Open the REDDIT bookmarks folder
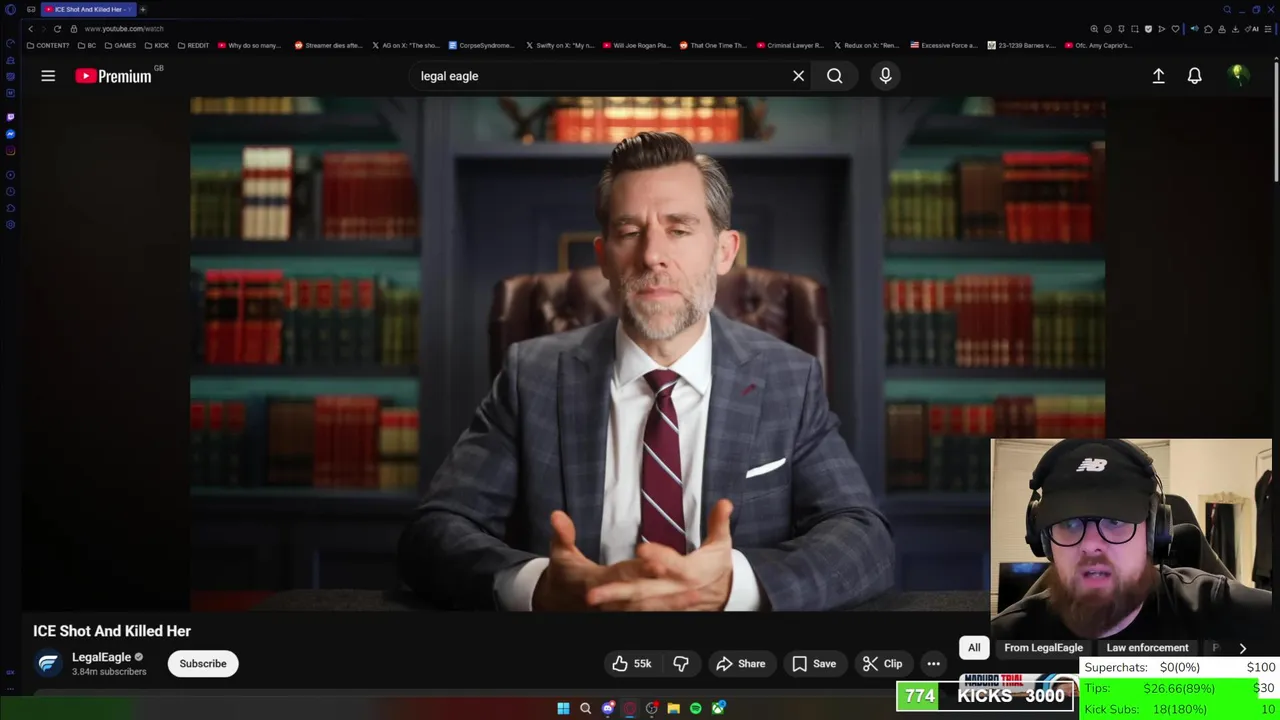Screen dimensions: 1280x720 pos(194,45)
